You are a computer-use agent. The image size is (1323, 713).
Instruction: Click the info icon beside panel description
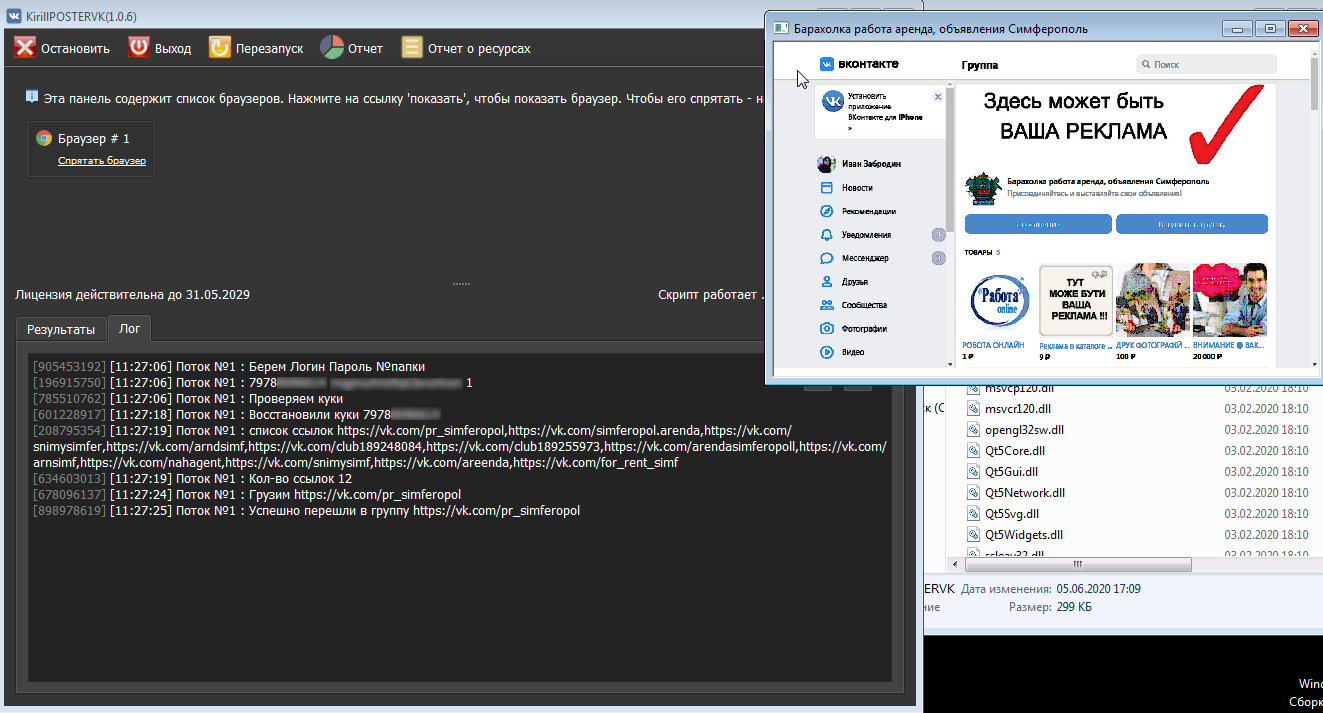(x=32, y=97)
